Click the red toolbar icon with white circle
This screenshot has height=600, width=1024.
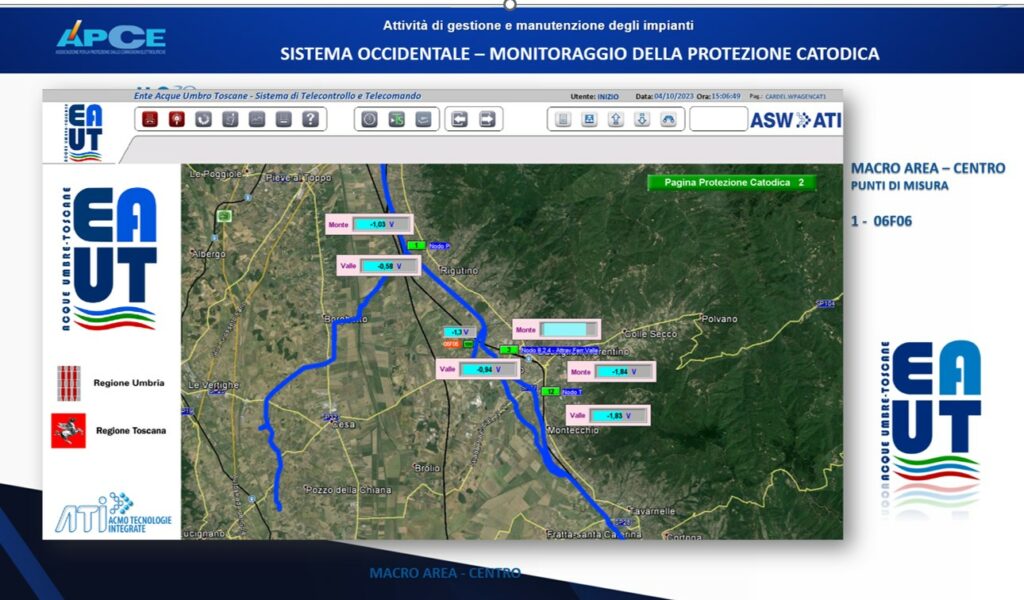(x=177, y=119)
